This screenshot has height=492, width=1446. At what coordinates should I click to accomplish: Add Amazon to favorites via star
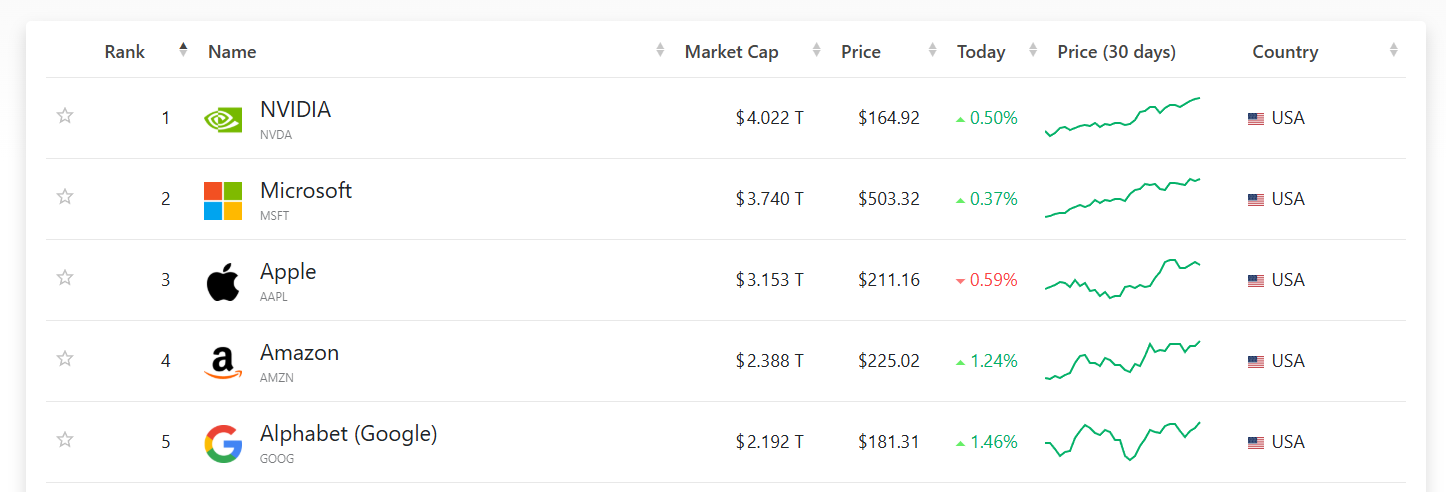coord(65,358)
